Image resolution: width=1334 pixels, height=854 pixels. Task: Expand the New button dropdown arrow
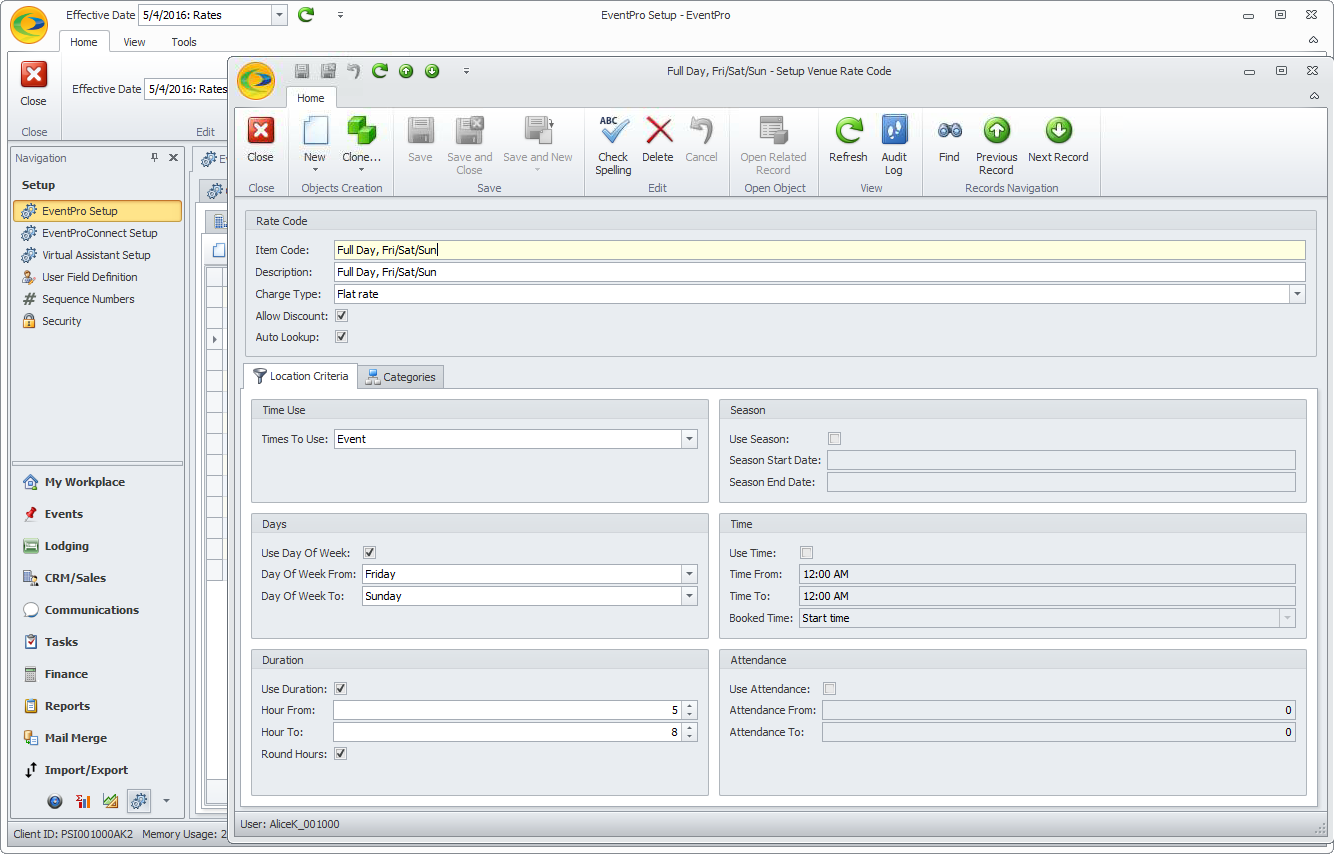pos(315,170)
